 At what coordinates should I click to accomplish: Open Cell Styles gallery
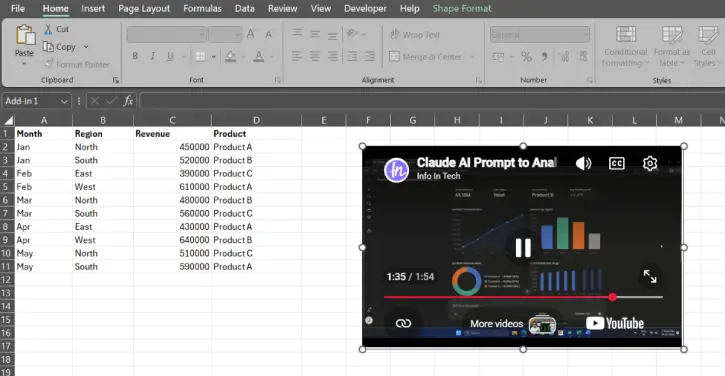707,46
